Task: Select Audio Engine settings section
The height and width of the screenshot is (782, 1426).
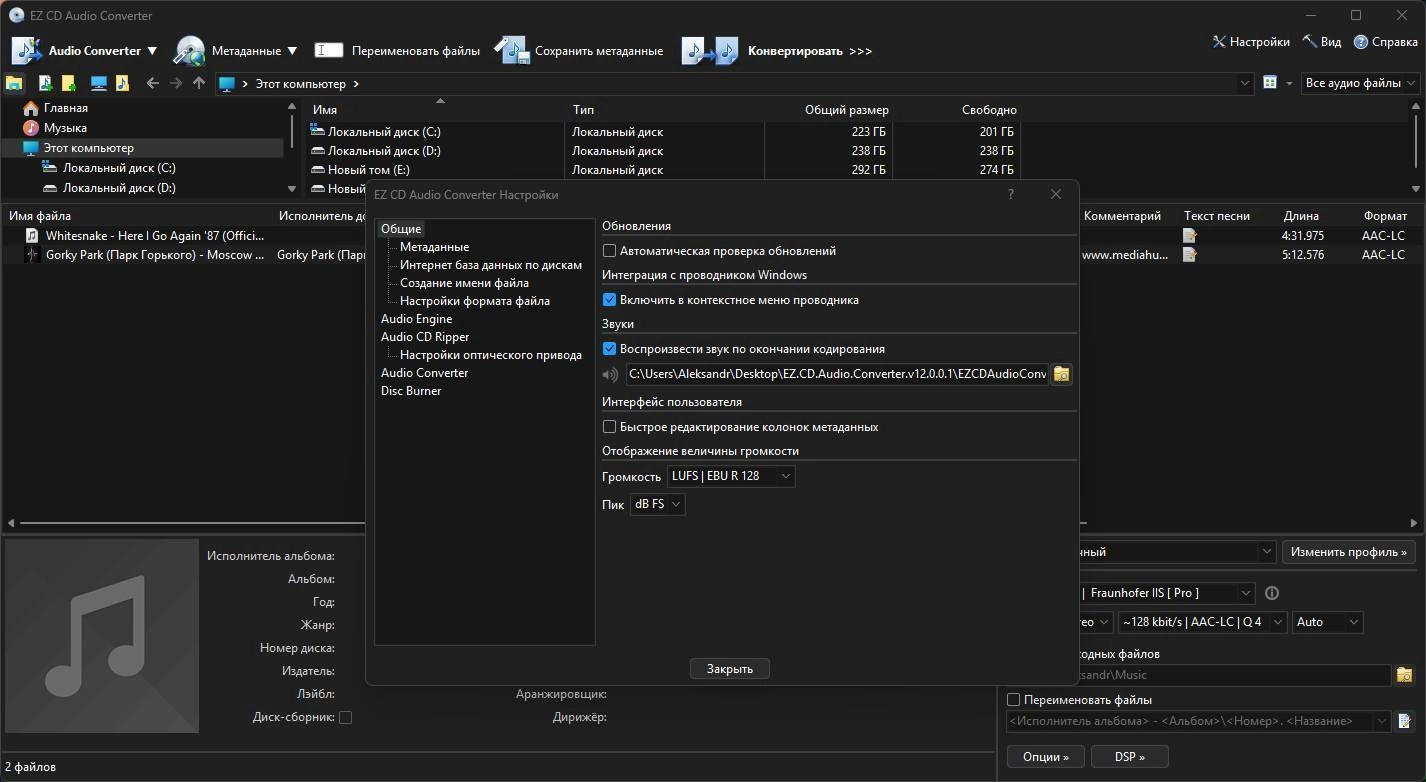Action: [416, 319]
